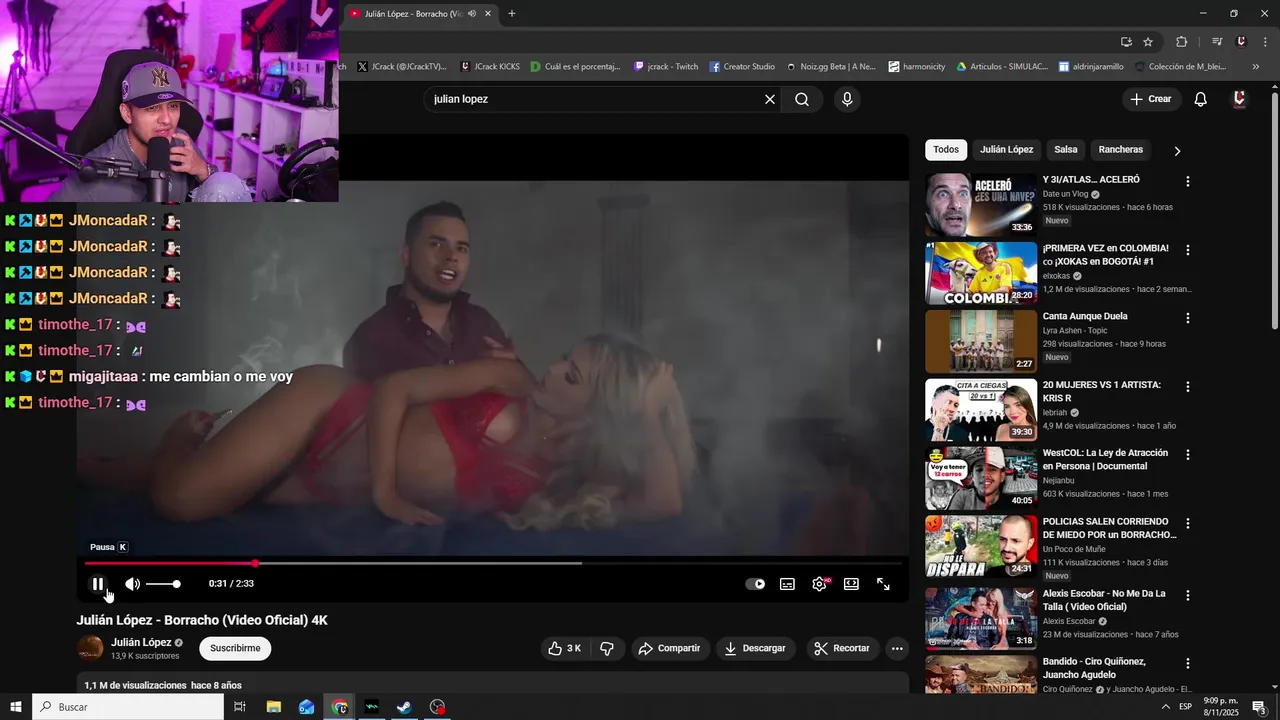Image resolution: width=1280 pixels, height=720 pixels.
Task: Open the media control icon in Chrome toolbar
Action: (1217, 41)
